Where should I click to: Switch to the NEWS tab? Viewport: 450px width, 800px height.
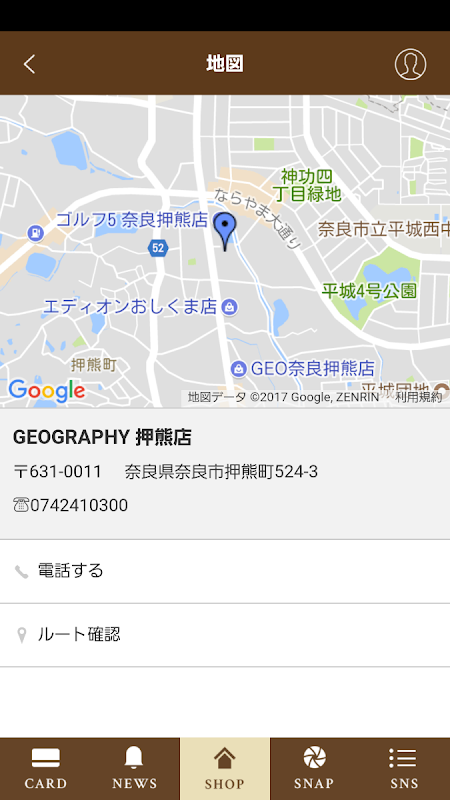[x=135, y=769]
